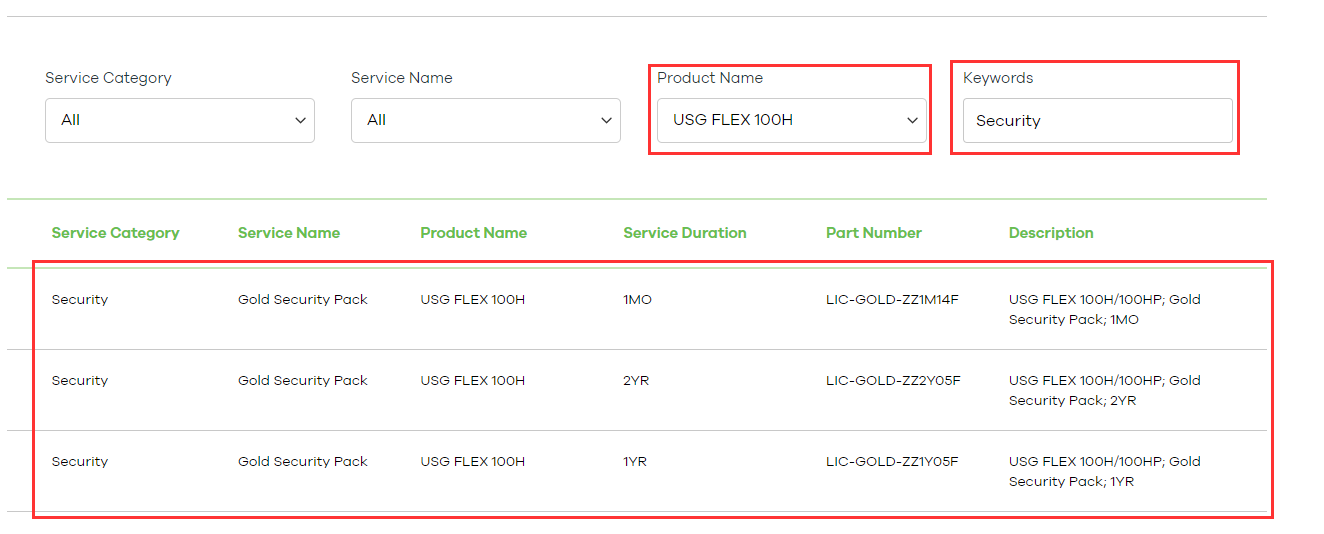Click the Keywords input field
1324x534 pixels.
[x=1097, y=120]
